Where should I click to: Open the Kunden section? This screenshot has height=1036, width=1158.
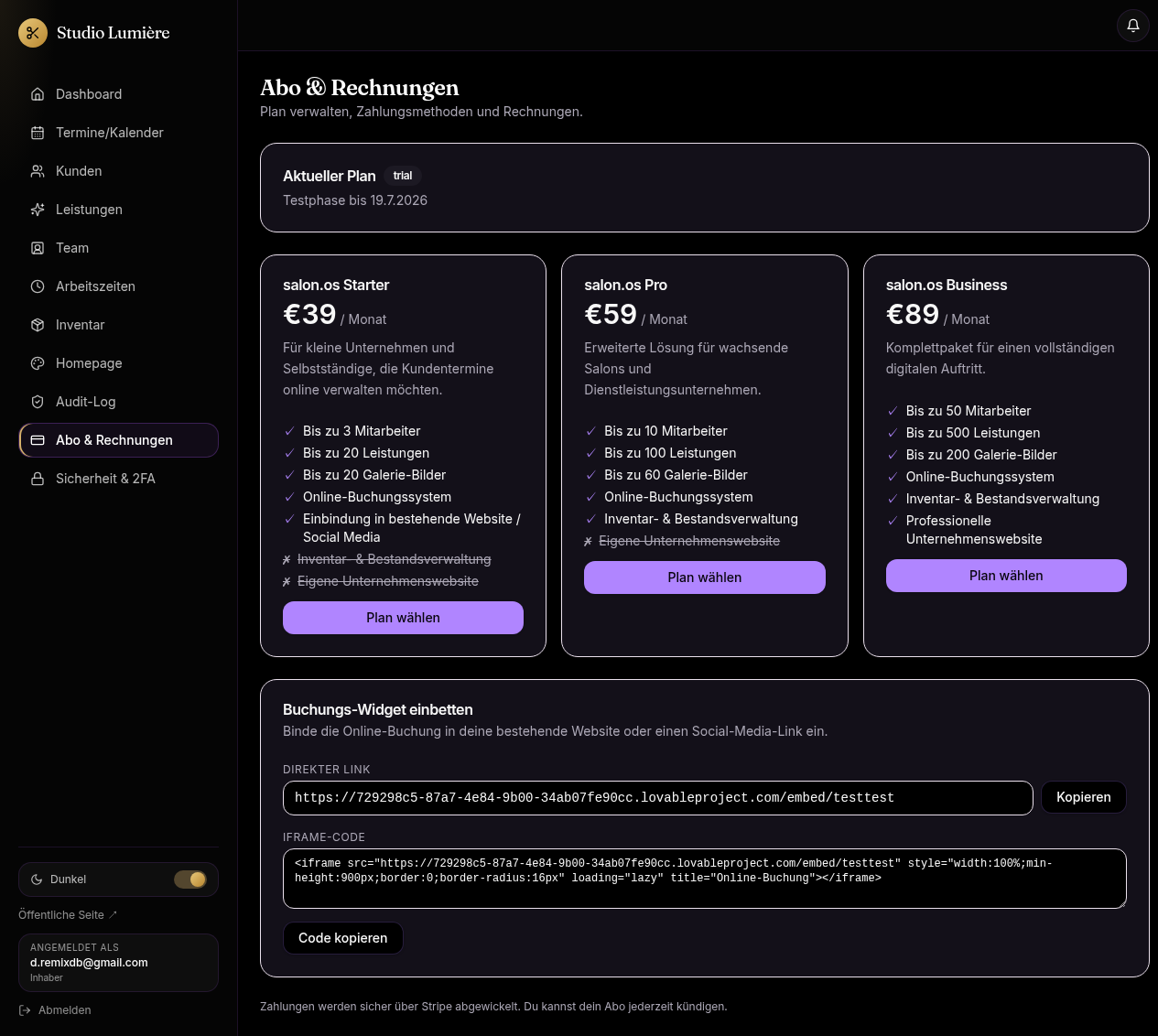click(x=118, y=171)
